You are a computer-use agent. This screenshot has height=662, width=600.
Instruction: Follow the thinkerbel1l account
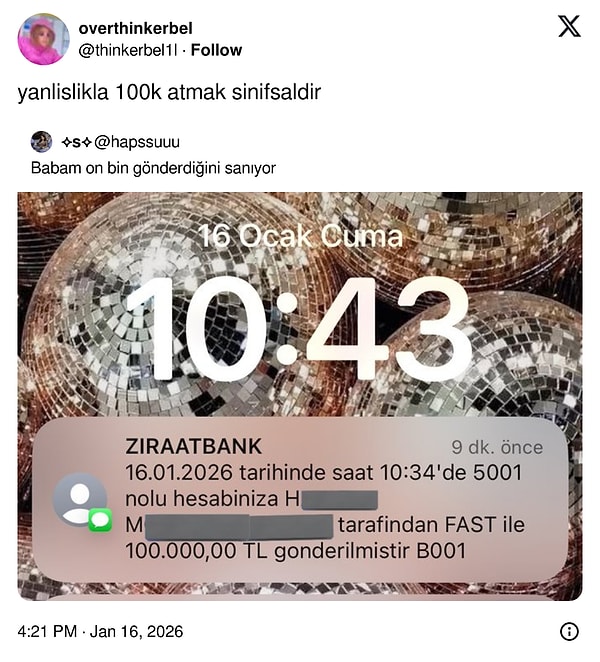216,50
